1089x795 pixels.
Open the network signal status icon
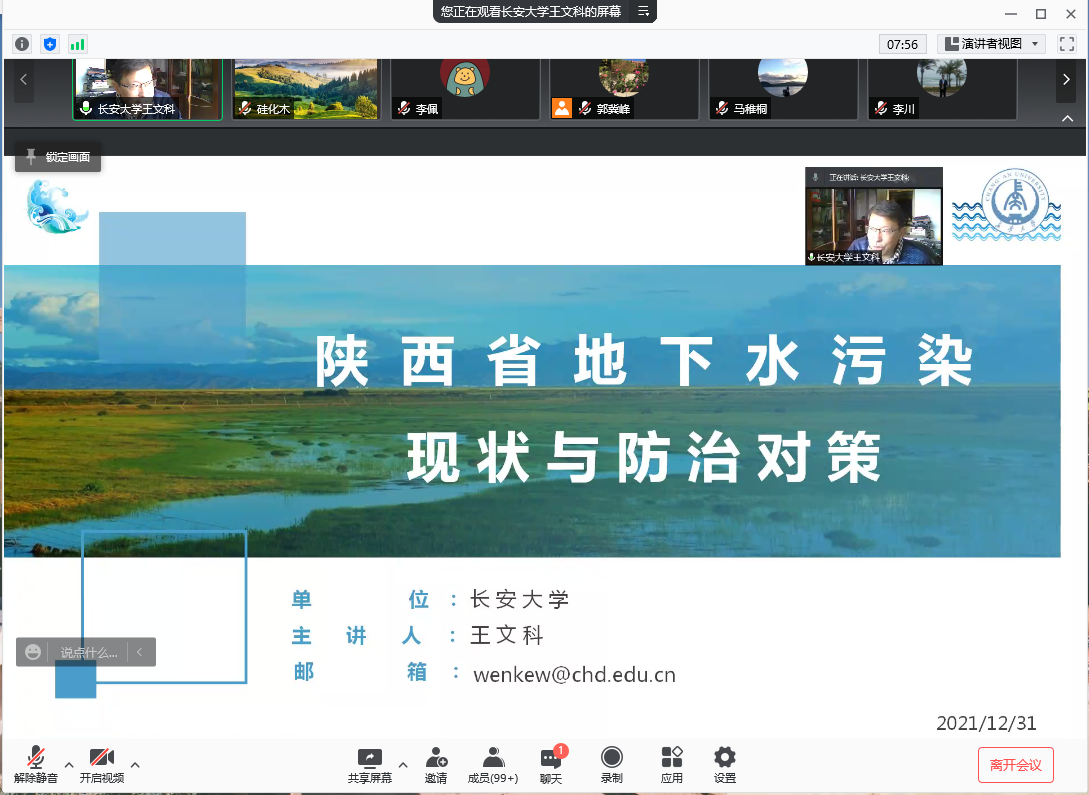tap(77, 44)
